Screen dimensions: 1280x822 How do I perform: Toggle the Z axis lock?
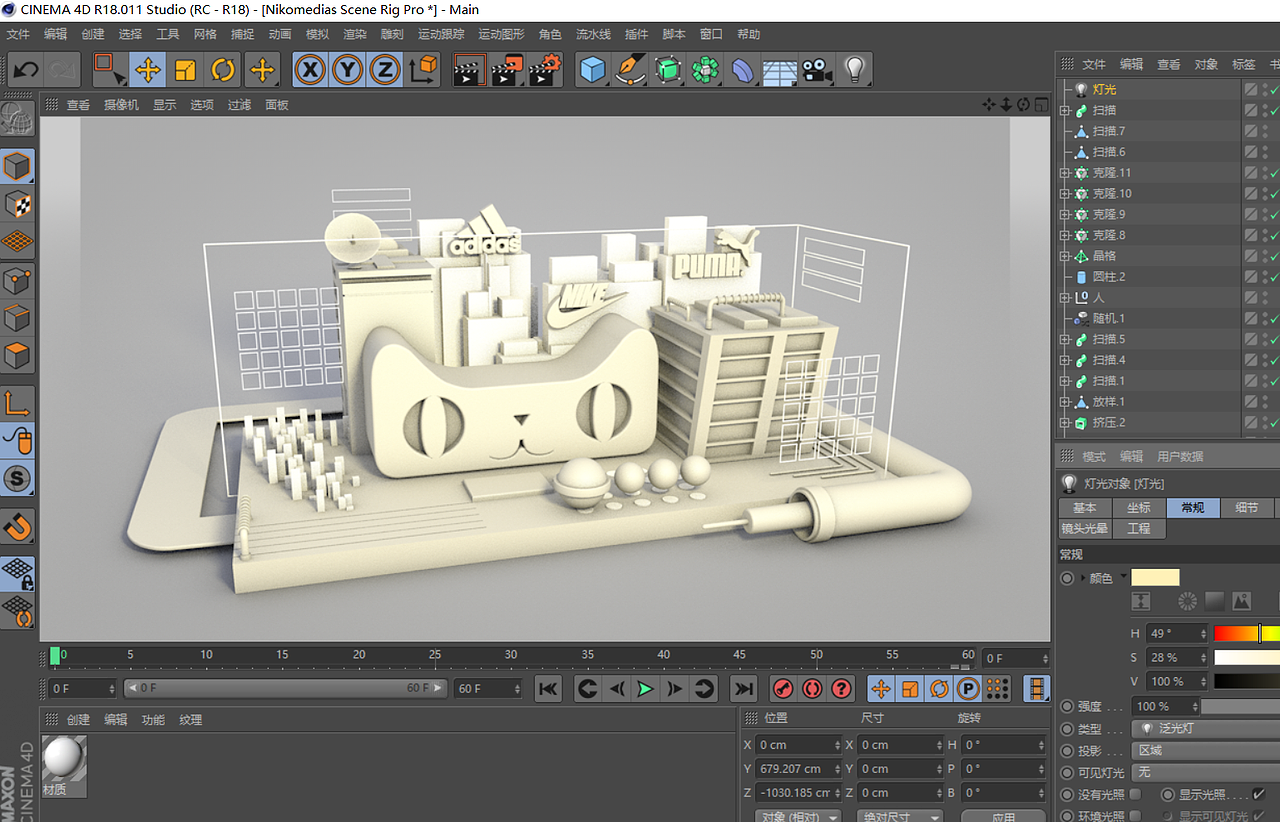384,70
